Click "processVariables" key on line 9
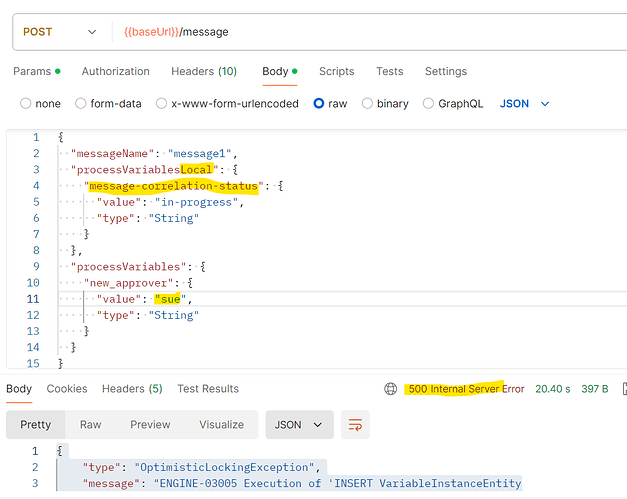The image size is (627, 499). tap(128, 267)
